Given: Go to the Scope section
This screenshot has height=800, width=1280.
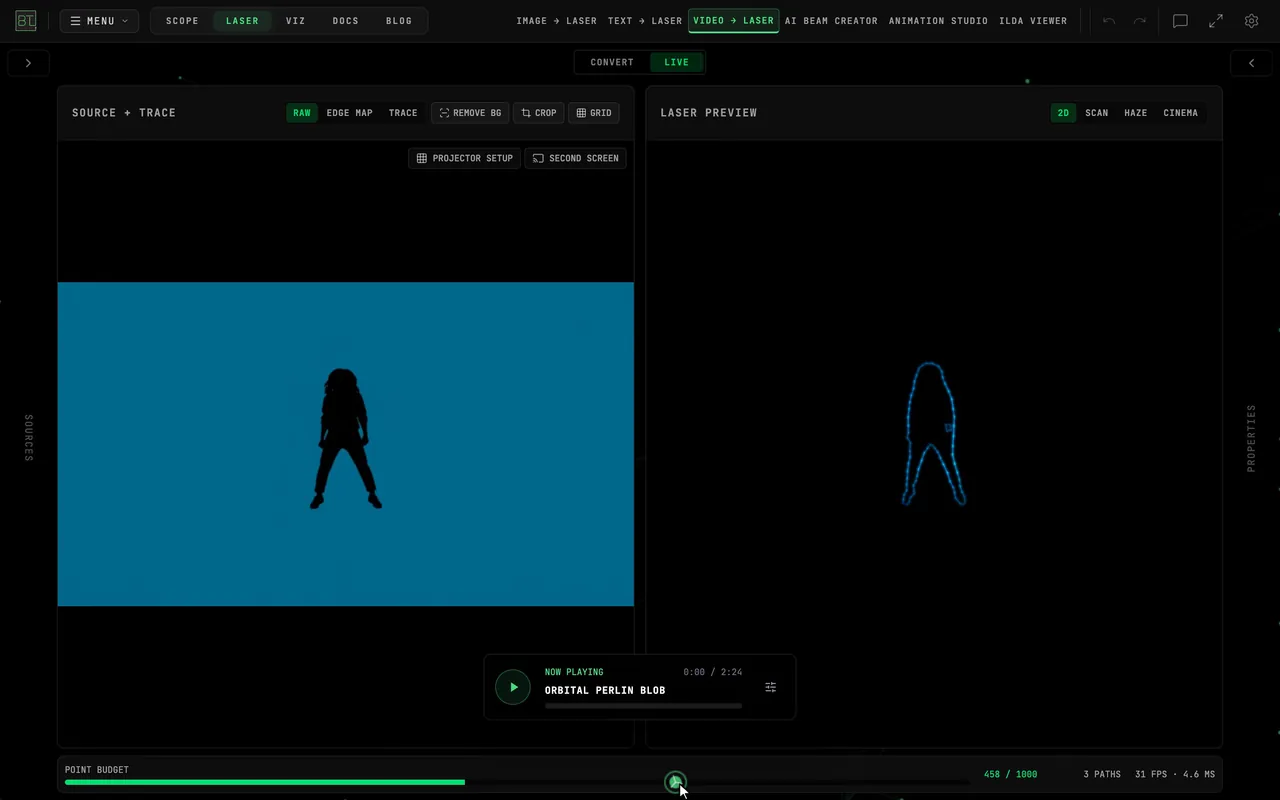Looking at the screenshot, I should point(182,21).
